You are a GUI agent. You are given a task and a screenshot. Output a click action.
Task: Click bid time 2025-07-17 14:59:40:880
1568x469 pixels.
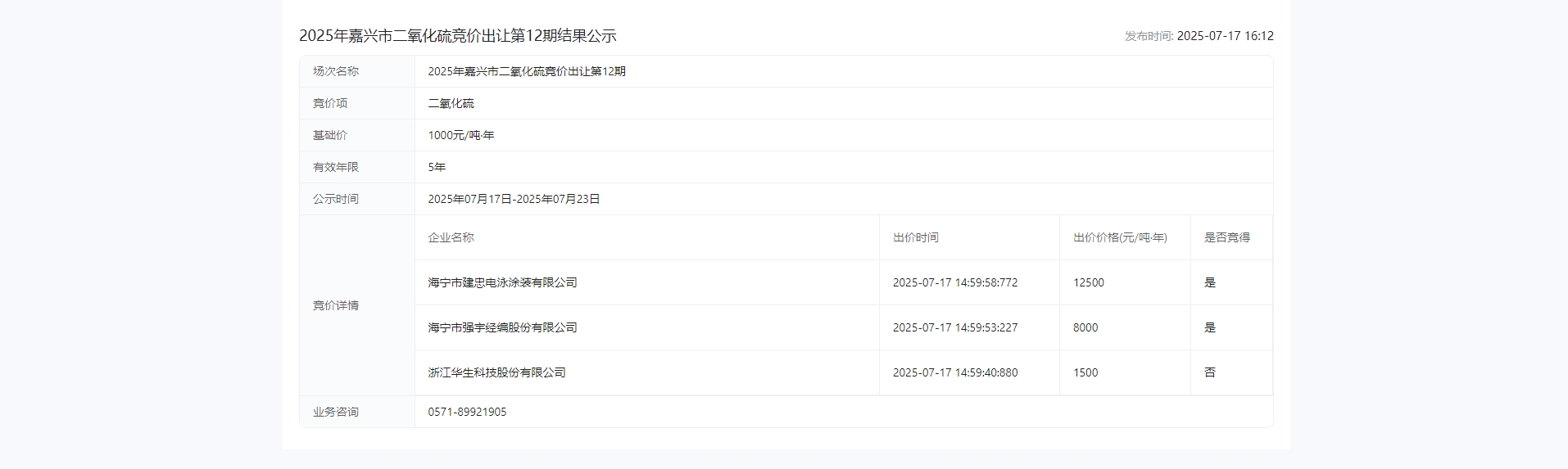[x=954, y=372]
